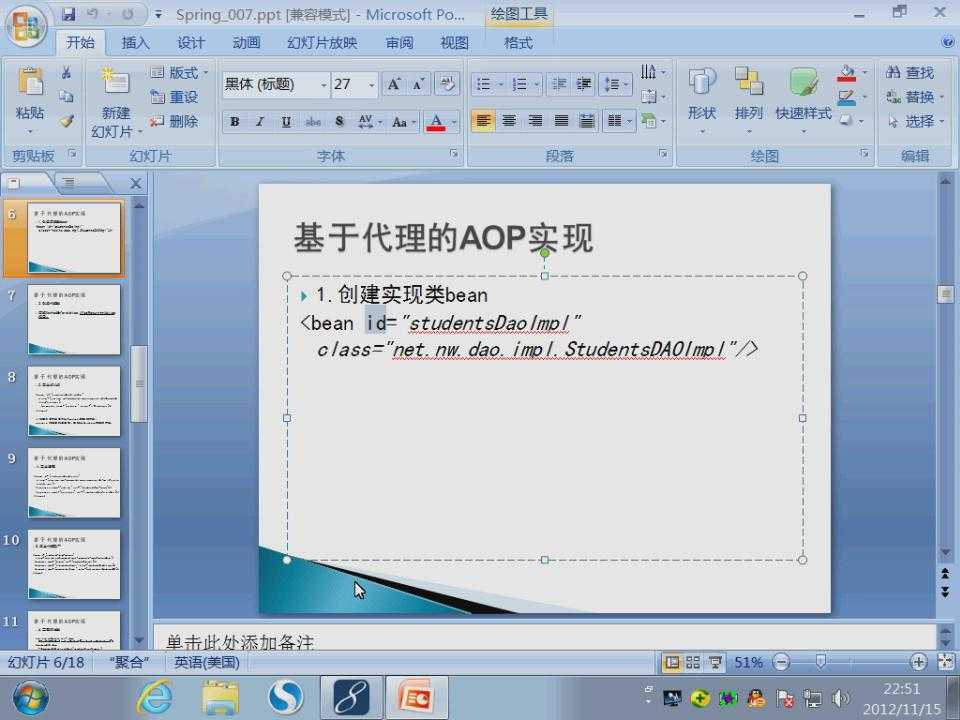
Task: Open Help question mark icon
Action: 948,42
